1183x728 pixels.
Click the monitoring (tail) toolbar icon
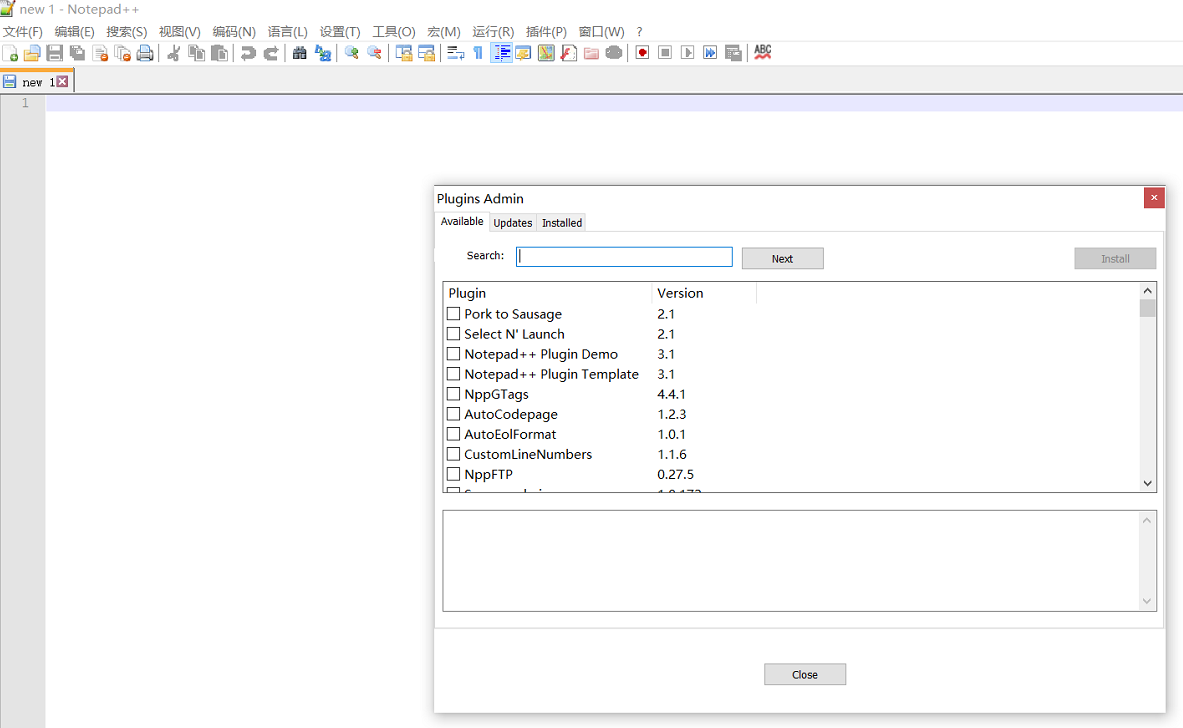[x=614, y=53]
